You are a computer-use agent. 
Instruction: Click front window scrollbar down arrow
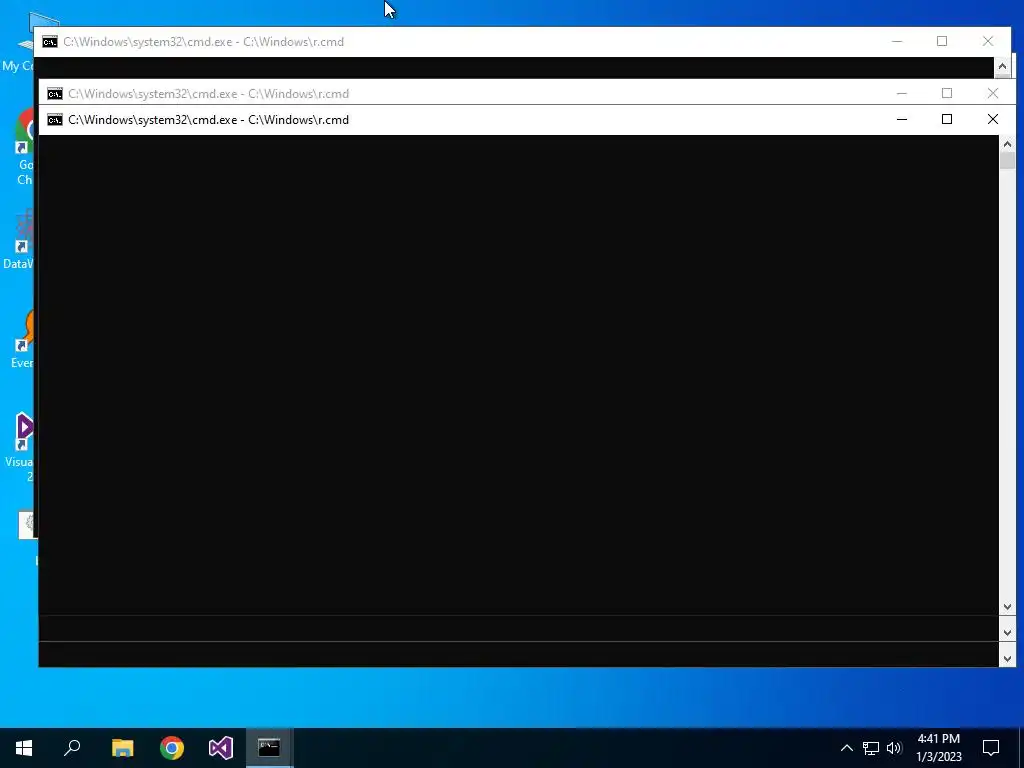coord(1007,607)
